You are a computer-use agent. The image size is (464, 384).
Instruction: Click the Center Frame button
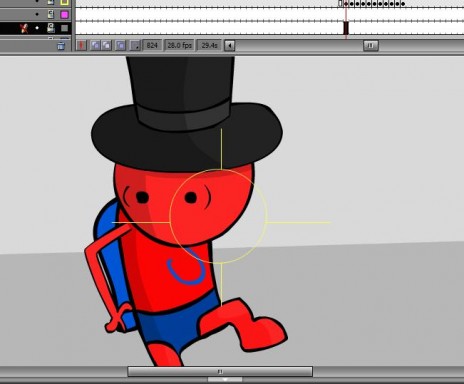click(81, 45)
